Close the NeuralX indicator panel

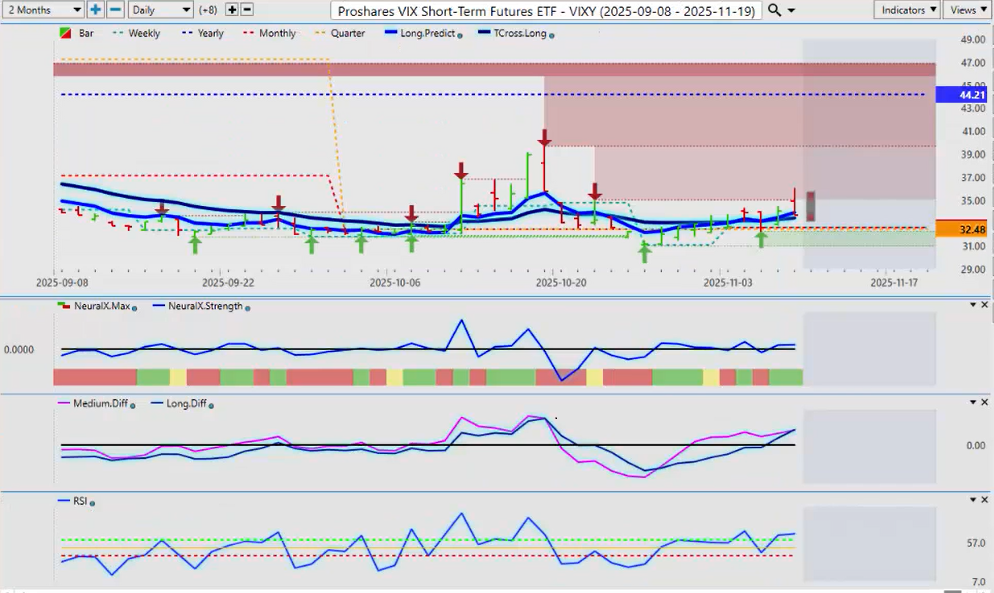click(984, 304)
